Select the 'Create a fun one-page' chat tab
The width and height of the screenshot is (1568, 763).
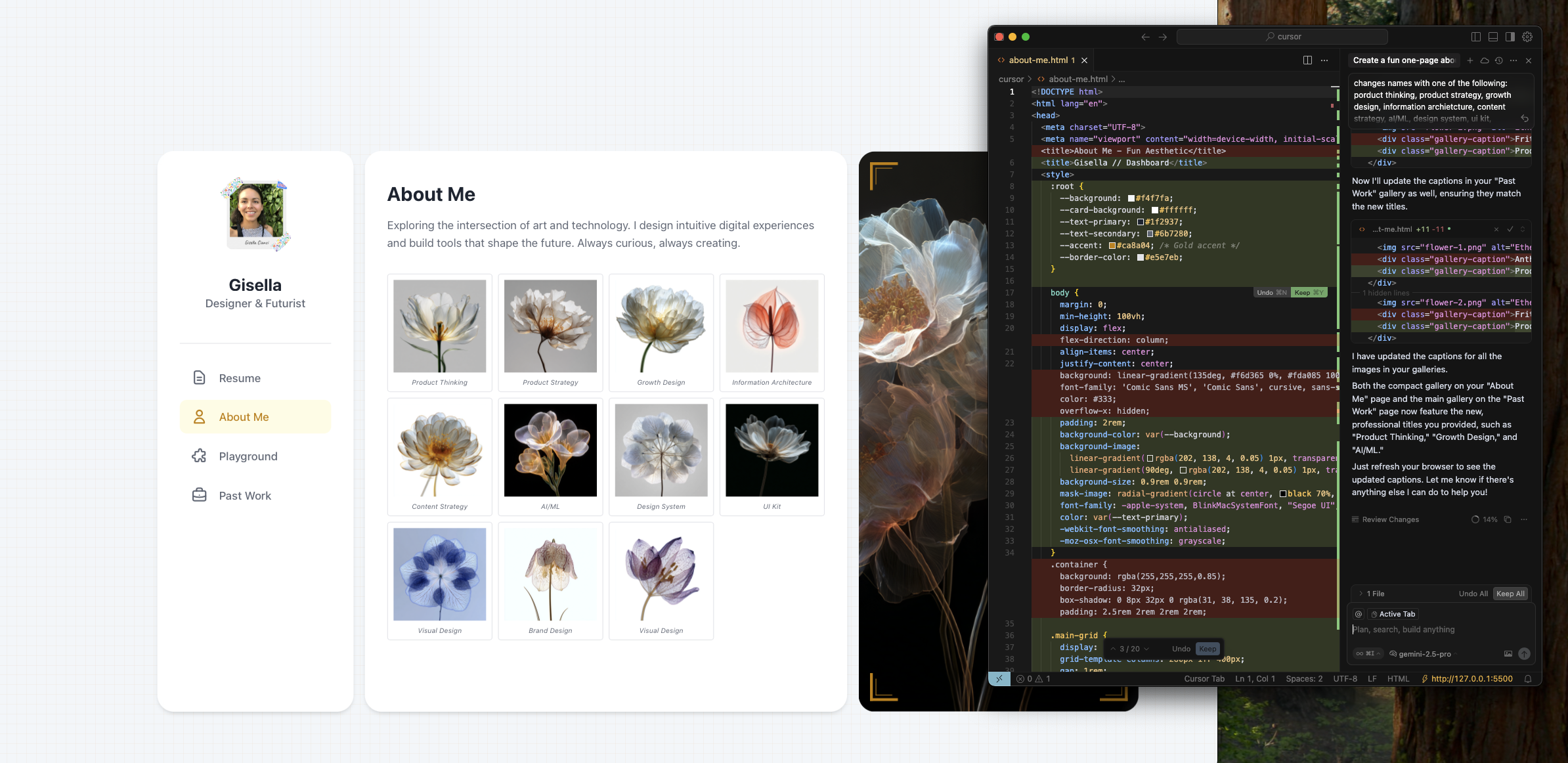[1403, 60]
